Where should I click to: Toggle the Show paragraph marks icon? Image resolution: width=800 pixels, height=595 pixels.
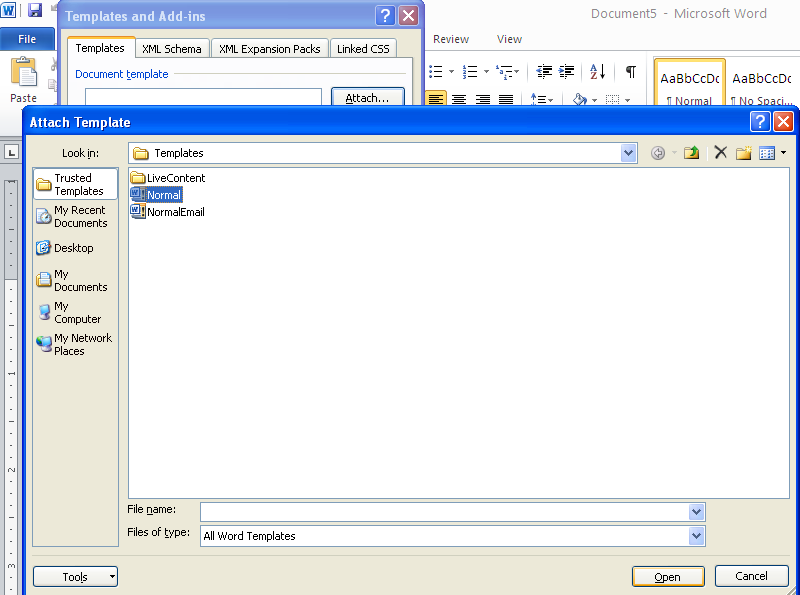click(x=631, y=71)
